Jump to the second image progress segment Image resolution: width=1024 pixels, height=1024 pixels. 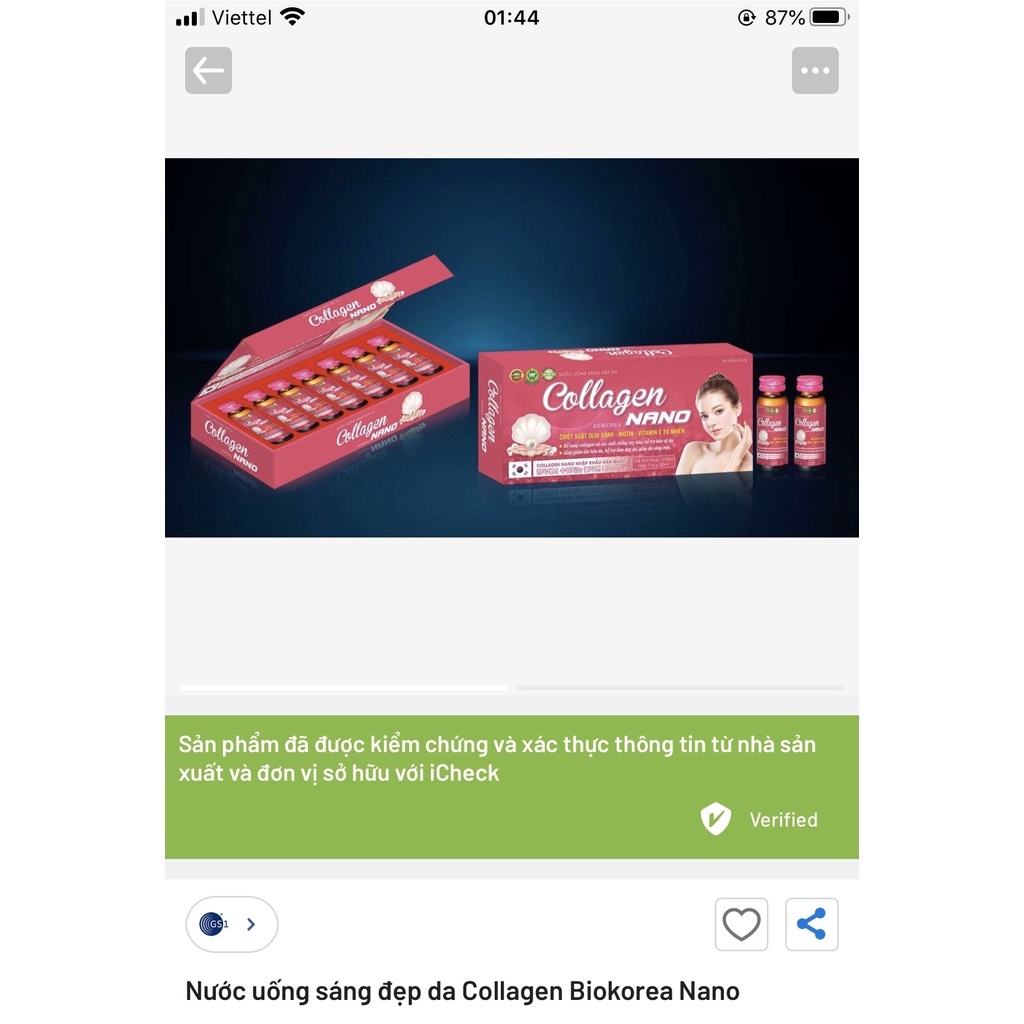point(680,688)
